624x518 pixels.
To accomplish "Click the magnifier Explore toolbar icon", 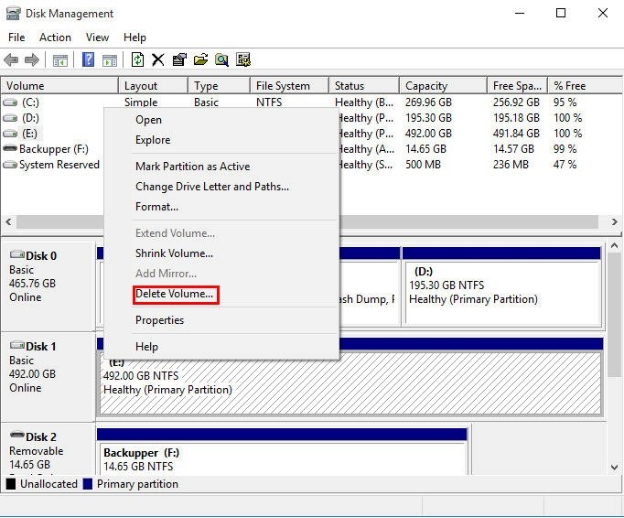I will pos(222,60).
